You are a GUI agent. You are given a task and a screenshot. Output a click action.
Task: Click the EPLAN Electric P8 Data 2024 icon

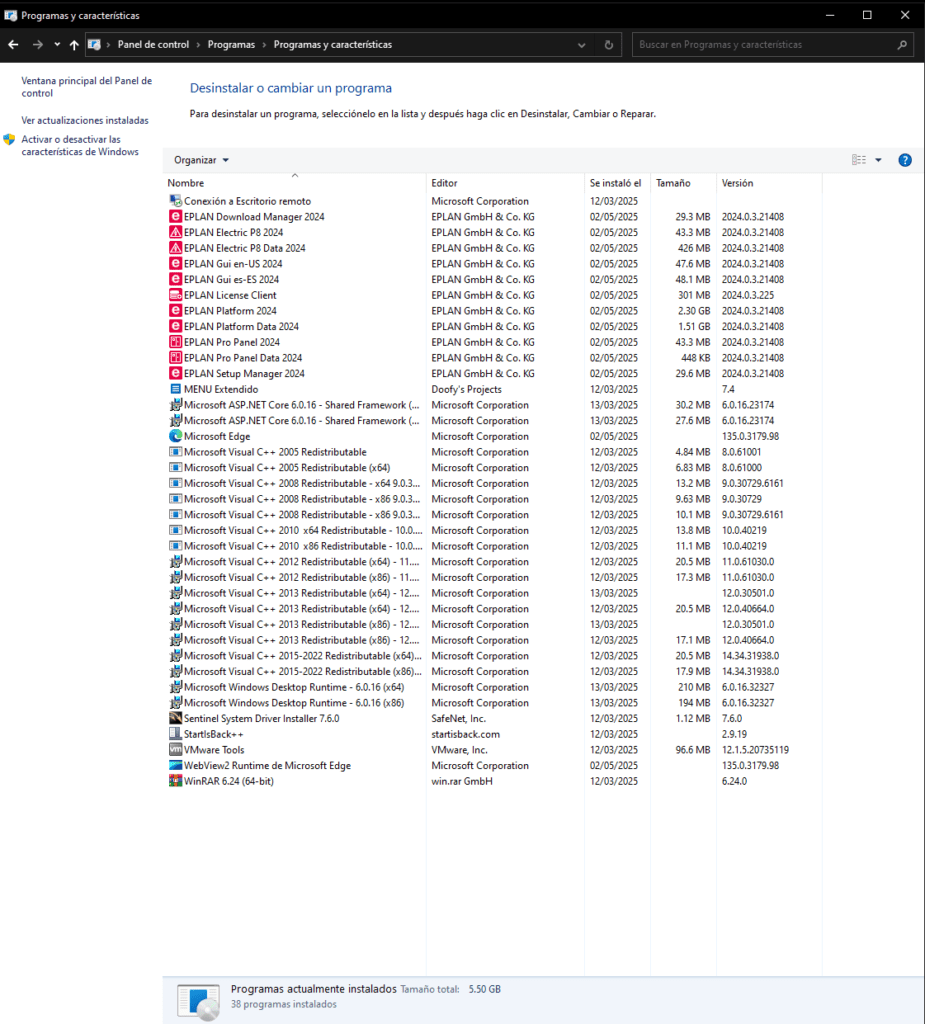point(175,248)
